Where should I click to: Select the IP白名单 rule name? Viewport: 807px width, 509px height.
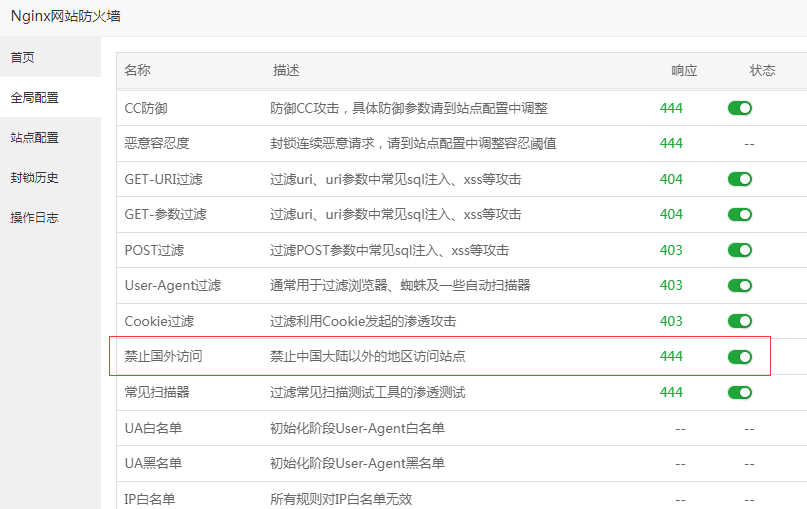pyautogui.click(x=150, y=499)
